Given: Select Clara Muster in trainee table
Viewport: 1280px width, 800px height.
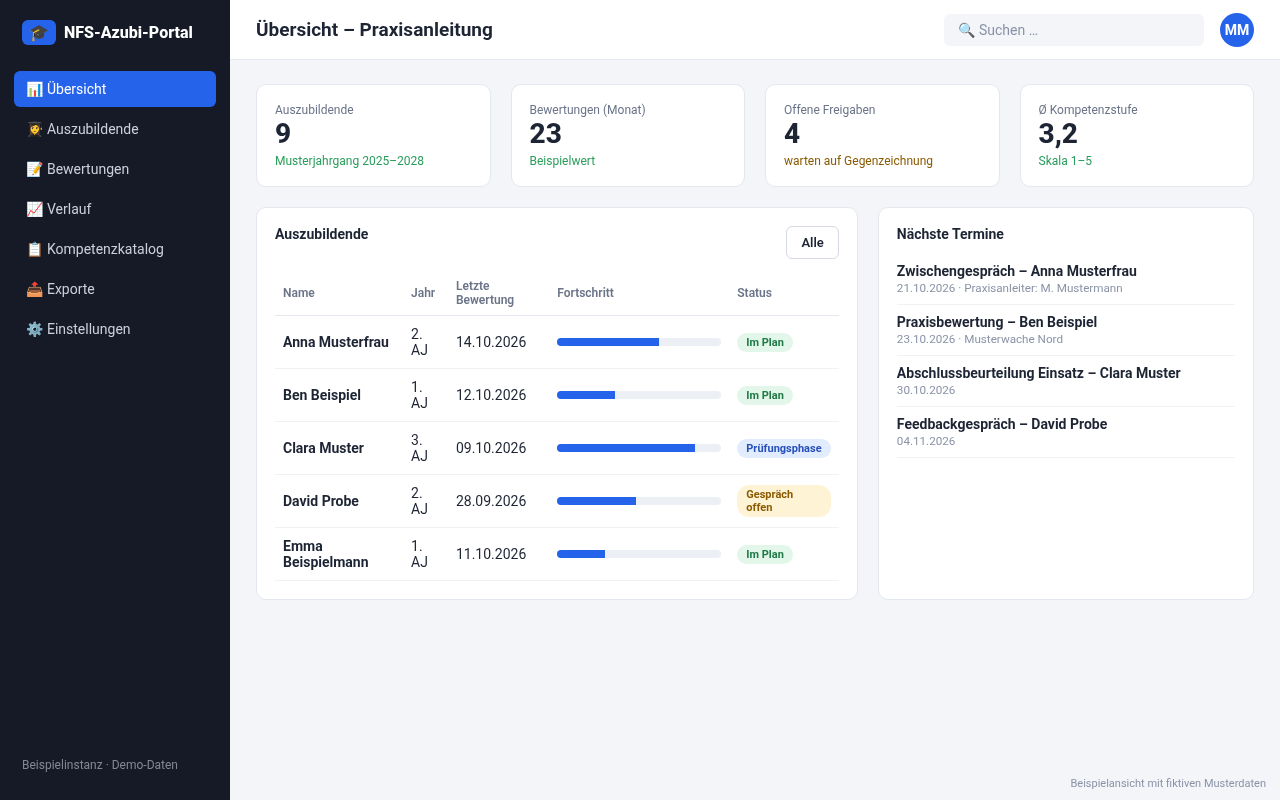Looking at the screenshot, I should [x=323, y=448].
